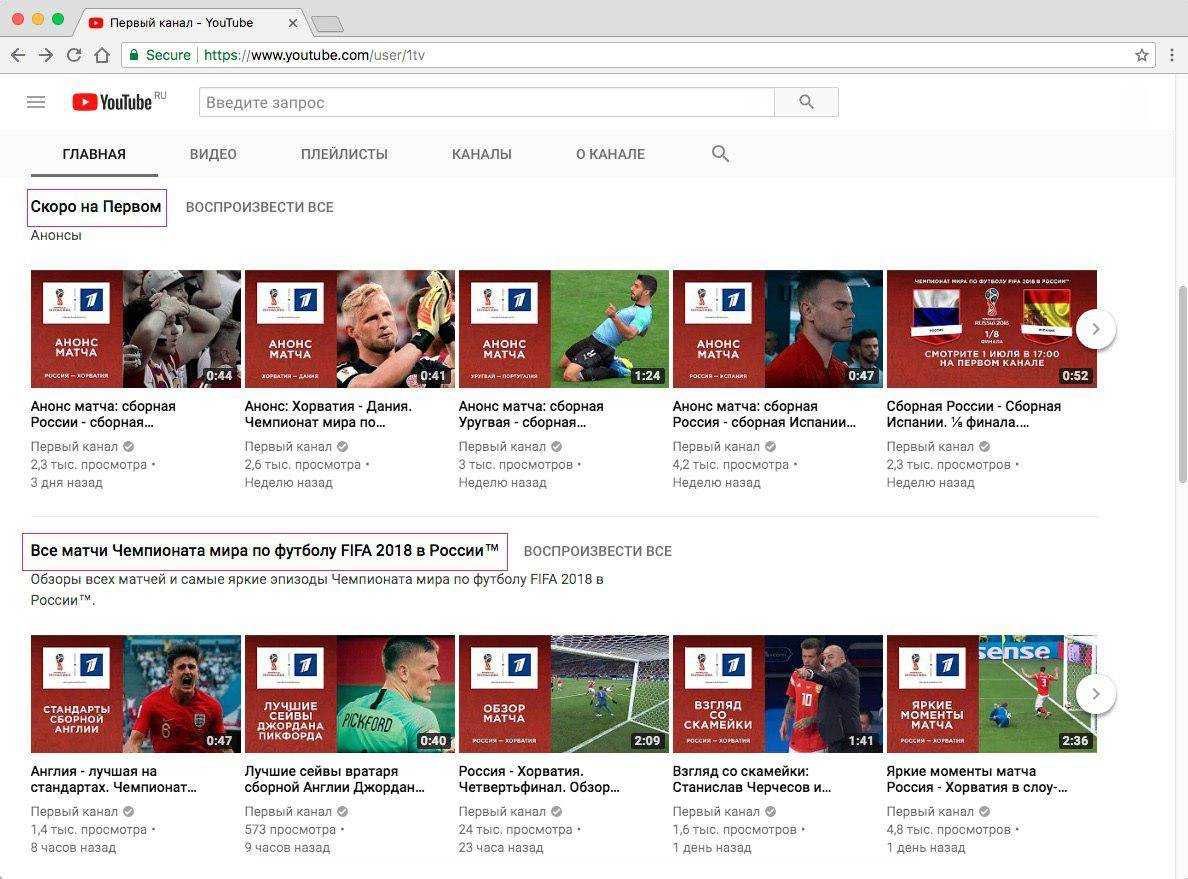Open title Анонс матча: сборная Уругвая
This screenshot has height=879, width=1188.
tap(531, 414)
